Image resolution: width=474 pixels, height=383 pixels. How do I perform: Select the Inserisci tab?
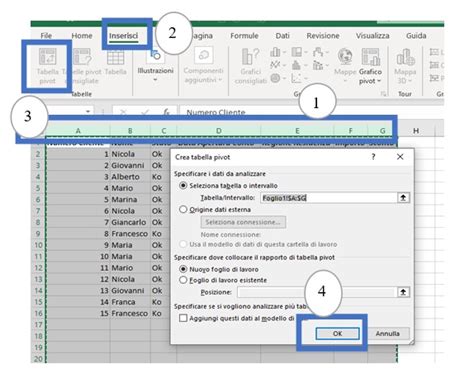pos(123,36)
